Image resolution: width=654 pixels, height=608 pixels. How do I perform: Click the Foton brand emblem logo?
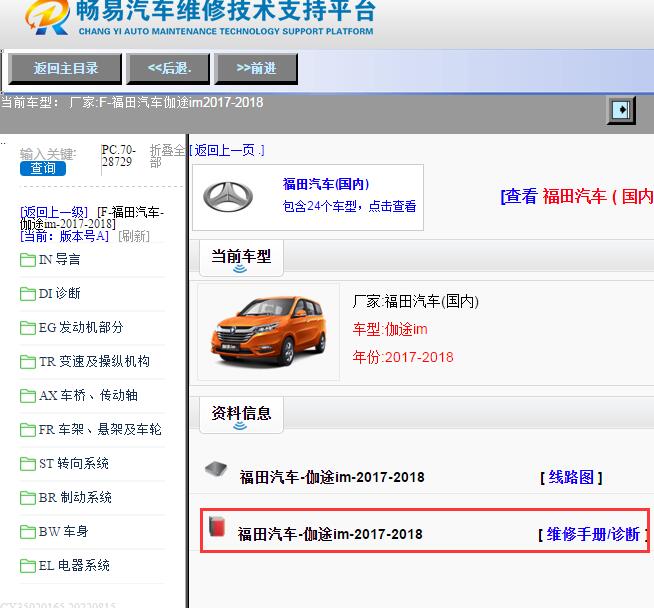228,197
